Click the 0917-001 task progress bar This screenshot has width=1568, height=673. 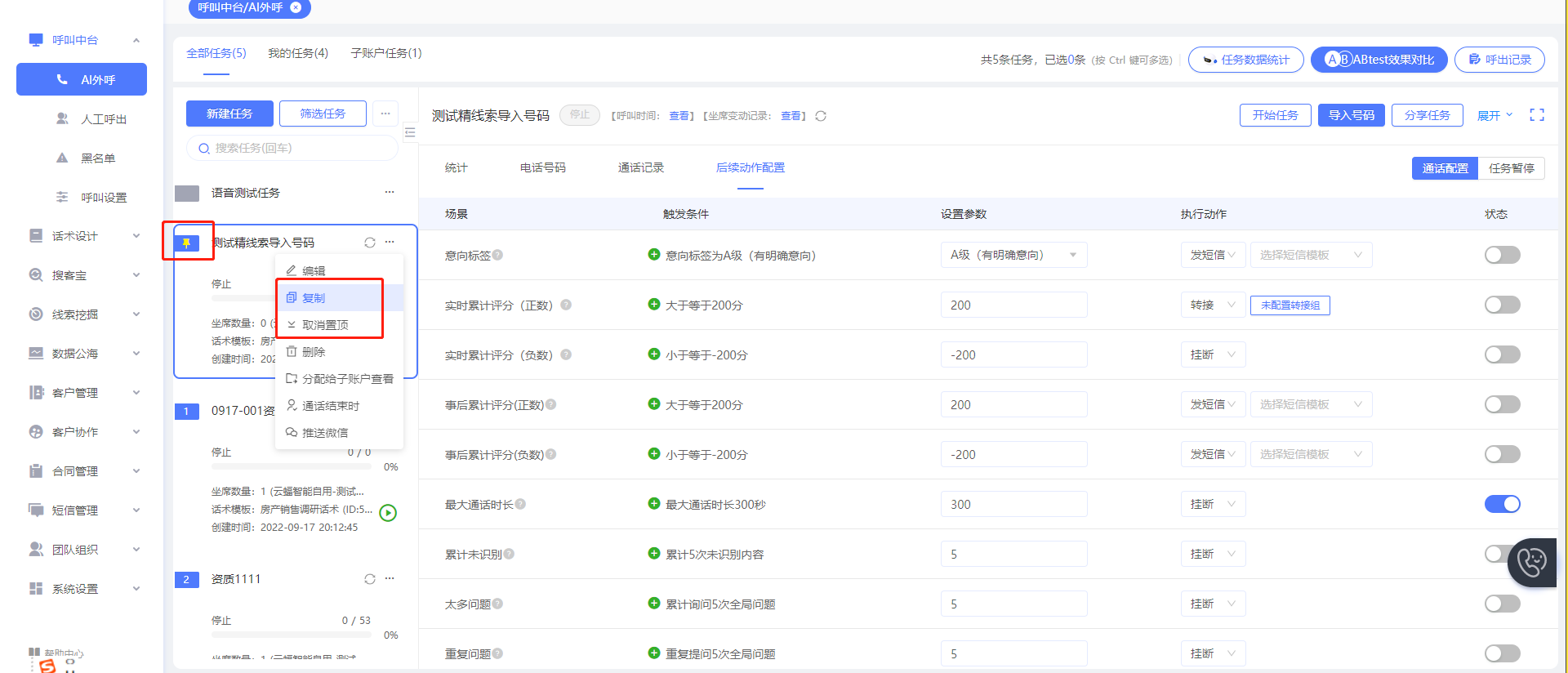290,466
